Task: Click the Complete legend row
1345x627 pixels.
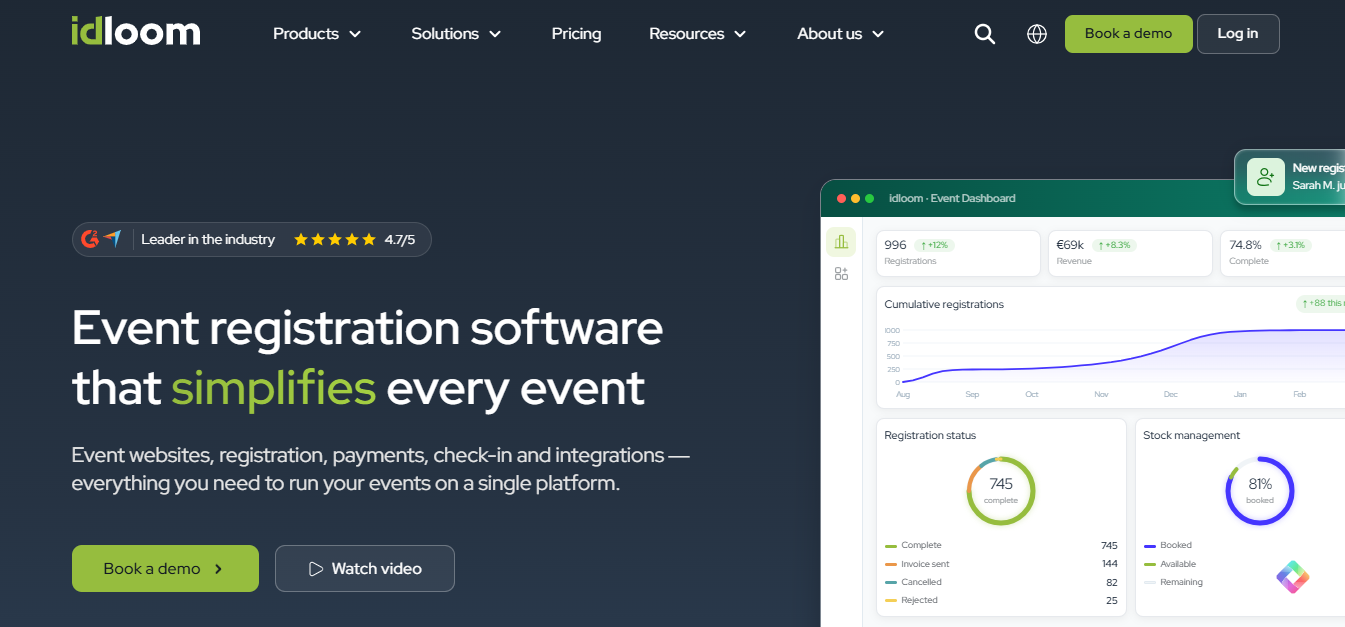Action: click(1001, 546)
